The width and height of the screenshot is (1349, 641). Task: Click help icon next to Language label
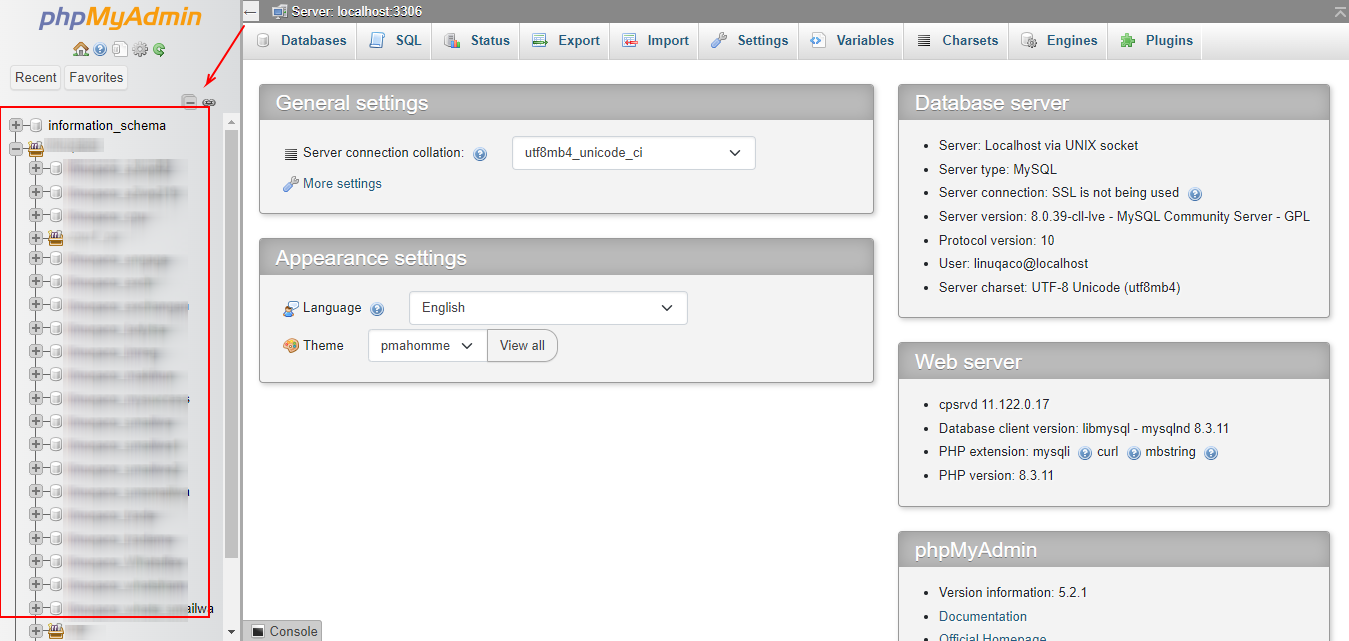pos(377,309)
